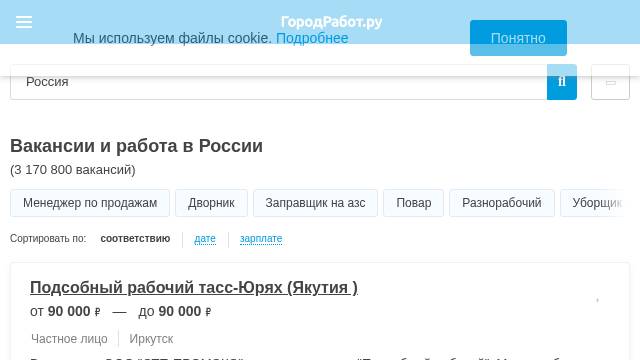Click the ГородРабот.ру site logo
Screen dimensions: 640x360
click(x=331, y=22)
